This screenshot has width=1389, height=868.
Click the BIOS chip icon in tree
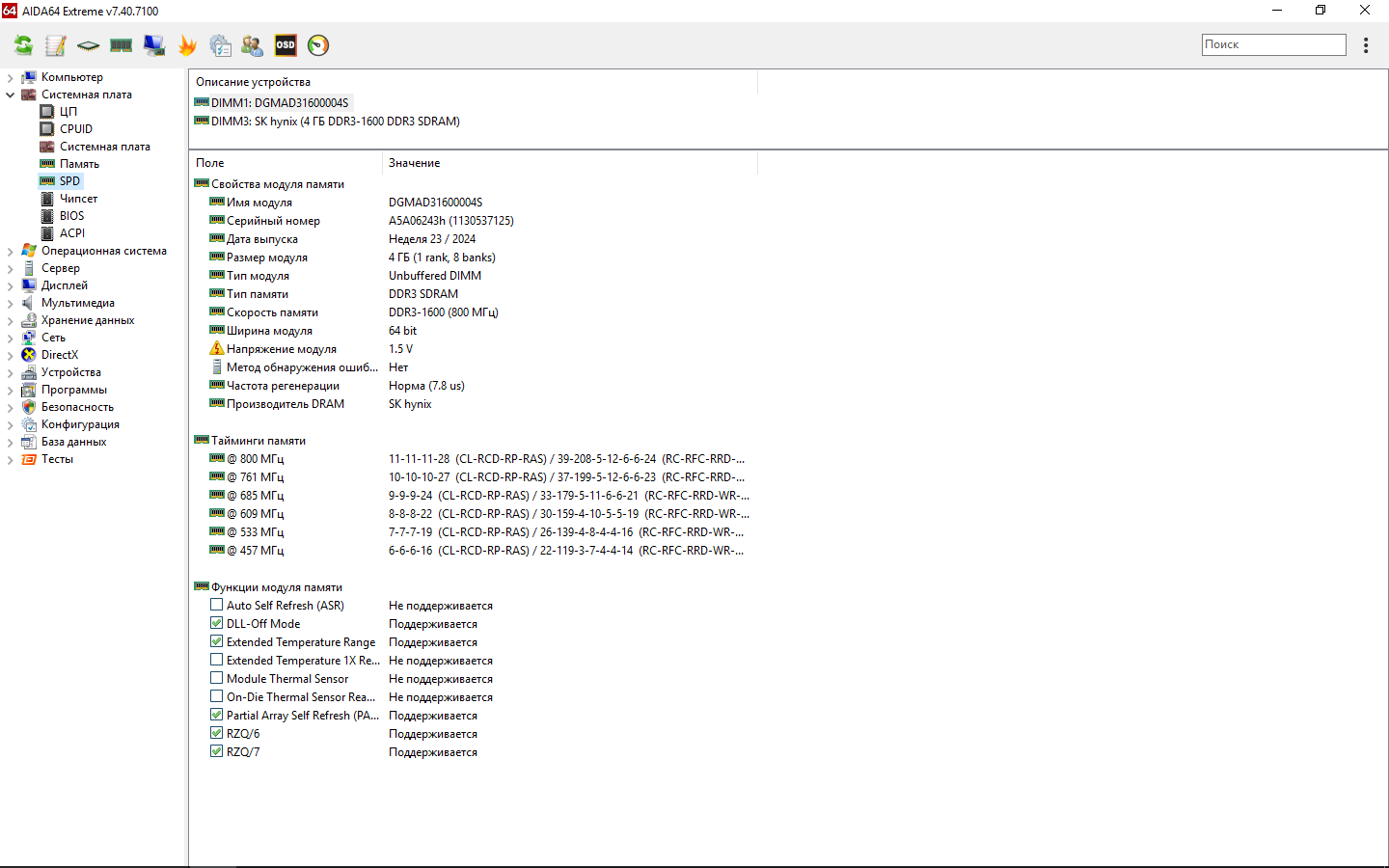47,216
